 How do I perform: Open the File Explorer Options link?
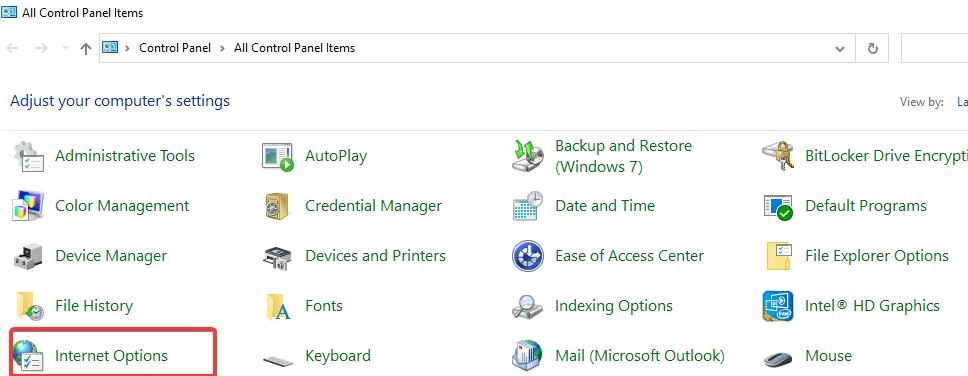(x=877, y=256)
